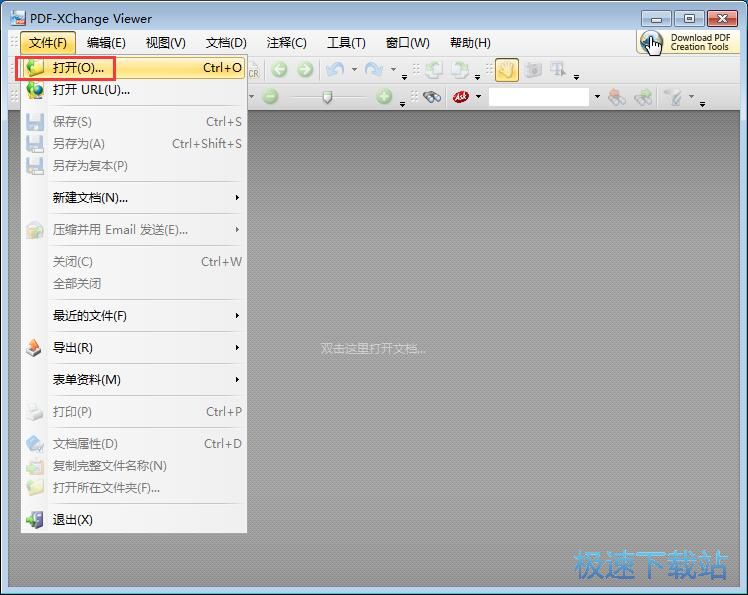Open the Undo history dropdown arrow
The height and width of the screenshot is (595, 748).
[354, 70]
